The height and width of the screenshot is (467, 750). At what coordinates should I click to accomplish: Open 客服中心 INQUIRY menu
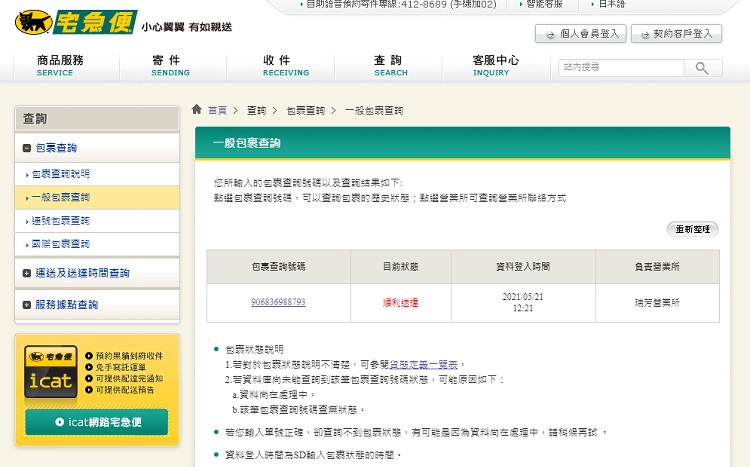(495, 66)
